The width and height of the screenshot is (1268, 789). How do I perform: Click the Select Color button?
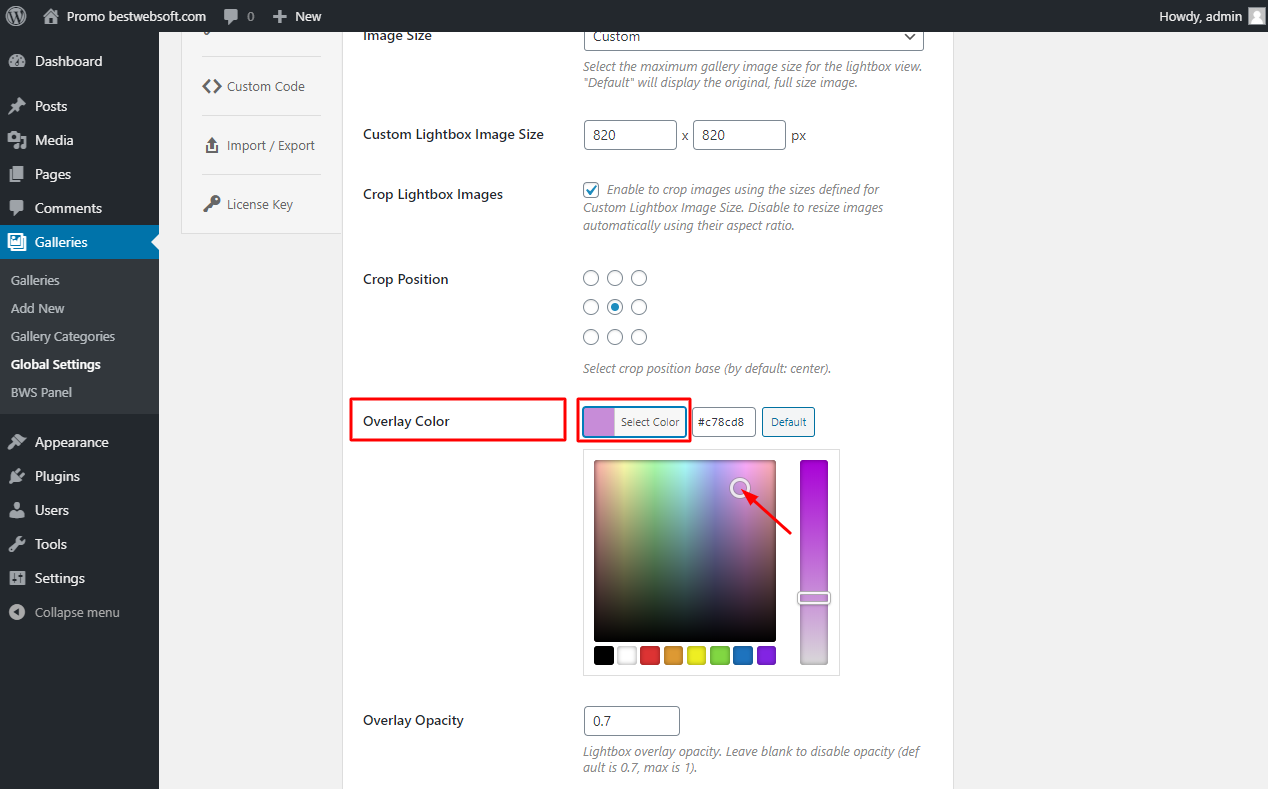coord(635,422)
